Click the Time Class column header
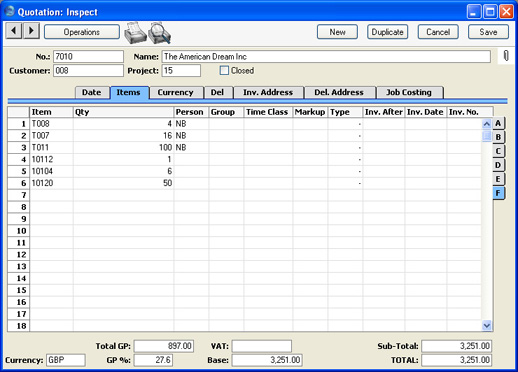 268,112
